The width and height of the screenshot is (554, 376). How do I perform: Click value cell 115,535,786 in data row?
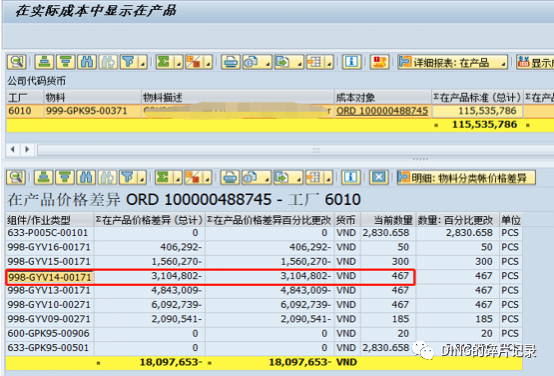point(477,111)
